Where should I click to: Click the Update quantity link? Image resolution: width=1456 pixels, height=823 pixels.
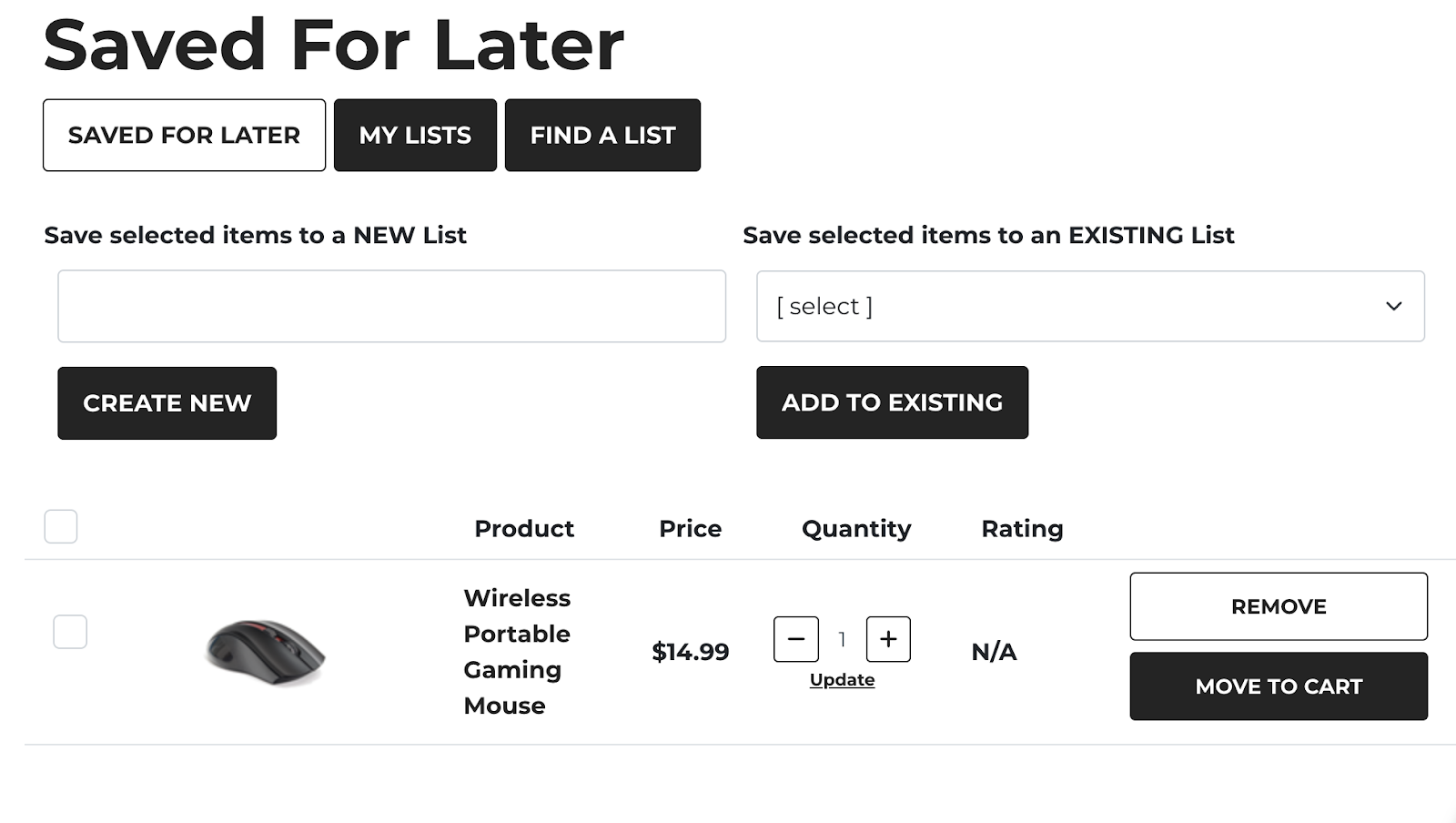[x=842, y=680]
